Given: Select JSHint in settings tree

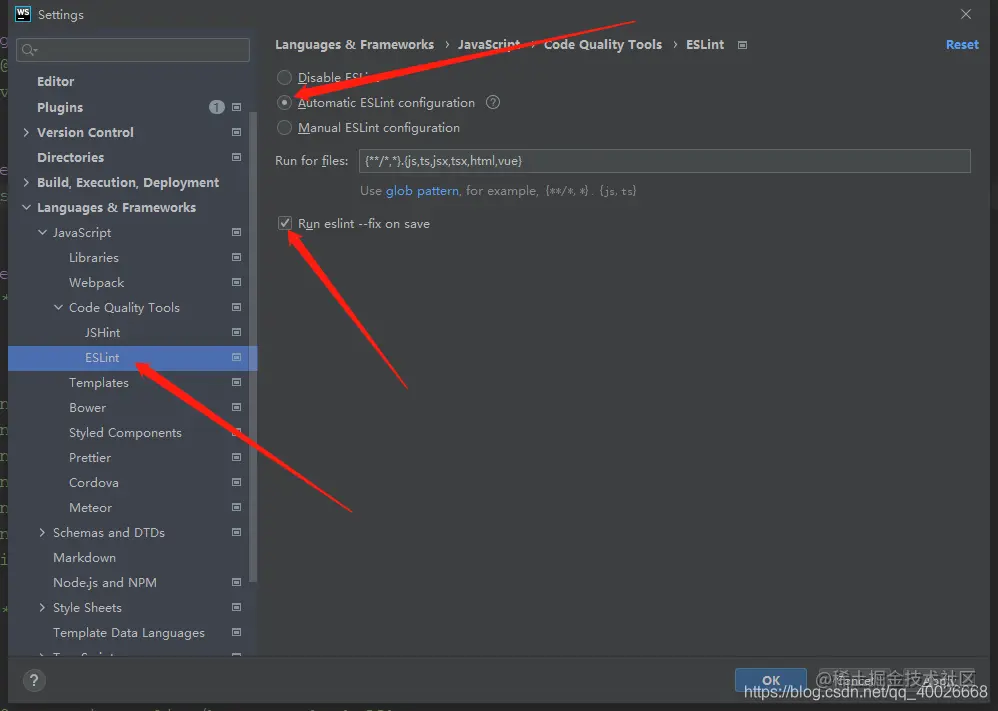Looking at the screenshot, I should point(102,332).
